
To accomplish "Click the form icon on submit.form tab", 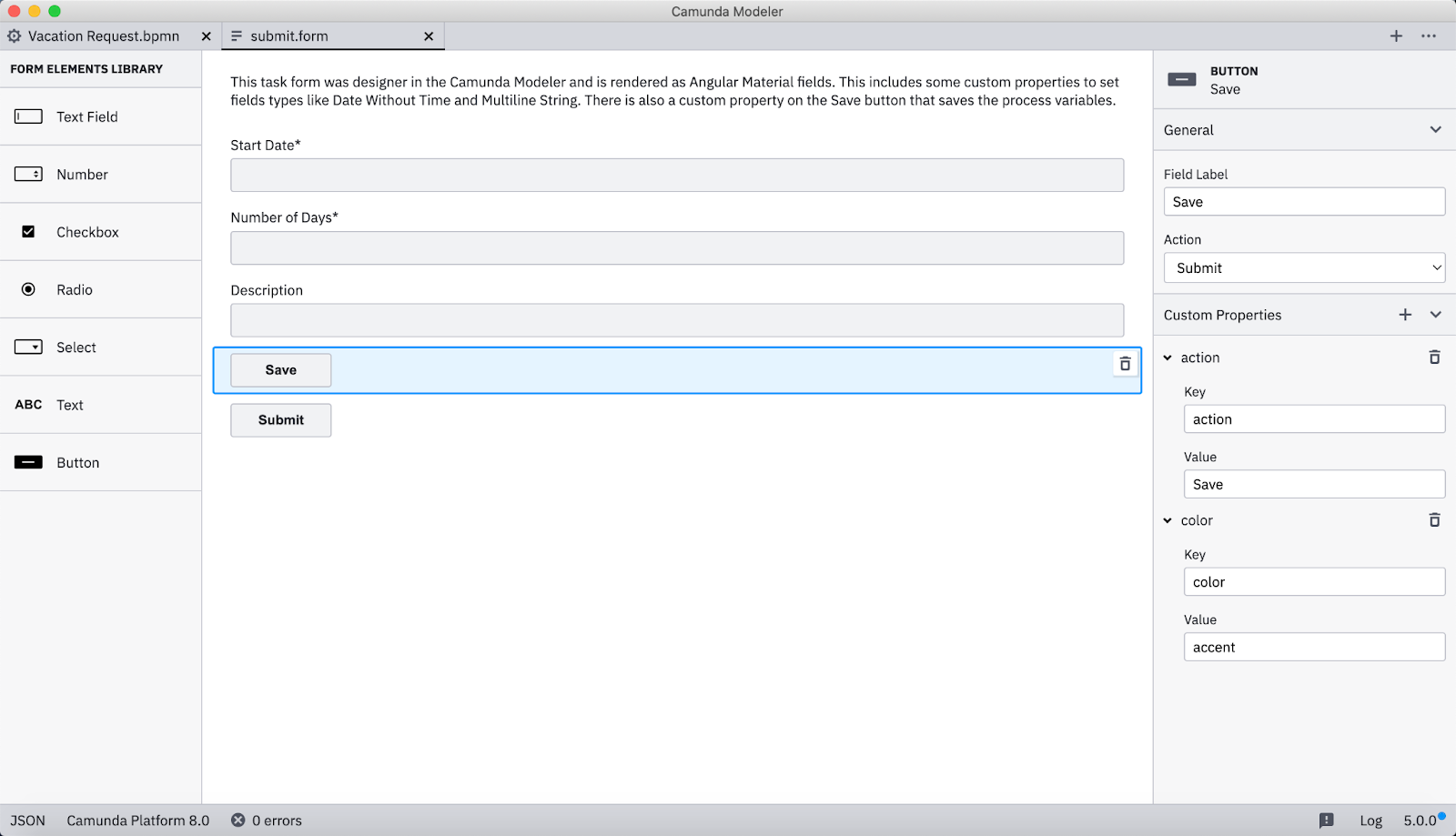I will pos(237,36).
